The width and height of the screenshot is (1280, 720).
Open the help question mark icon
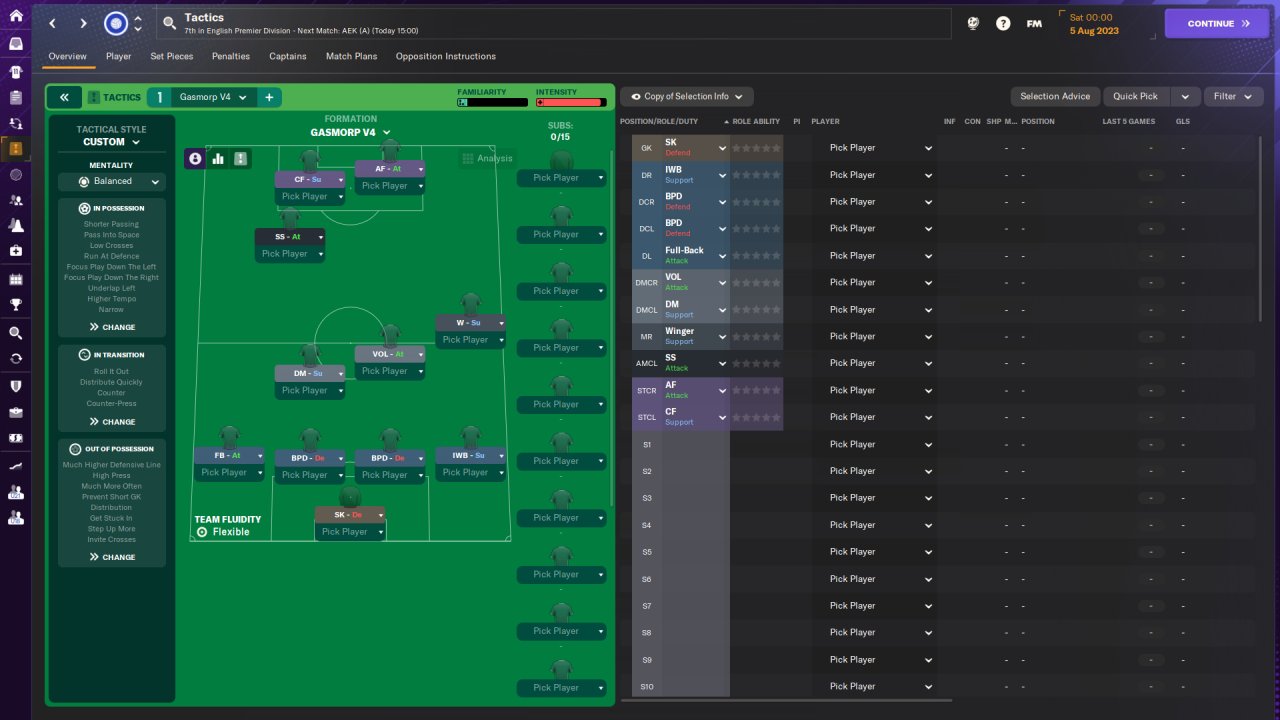point(1003,23)
